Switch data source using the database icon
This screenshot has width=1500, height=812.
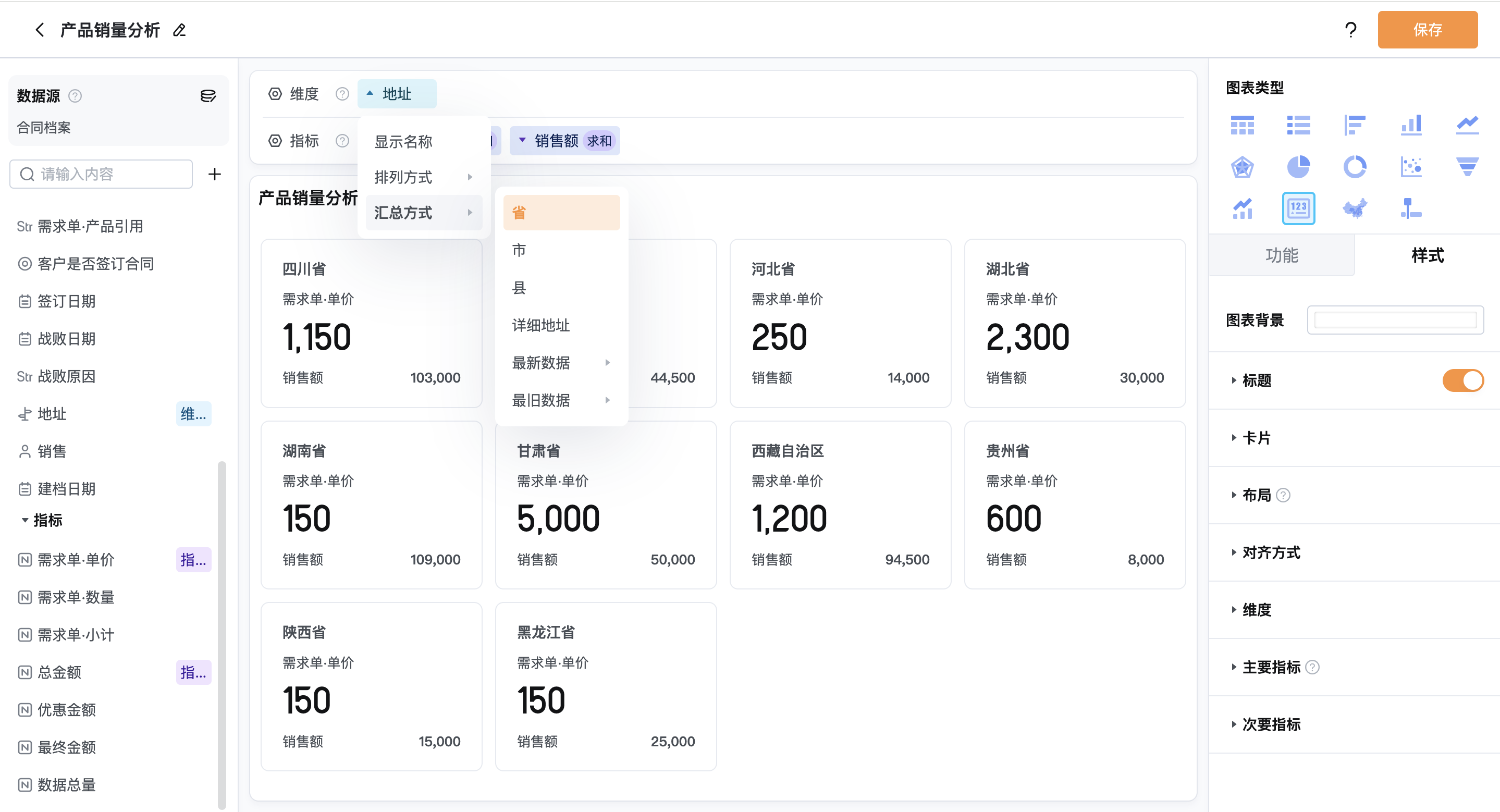pyautogui.click(x=208, y=95)
